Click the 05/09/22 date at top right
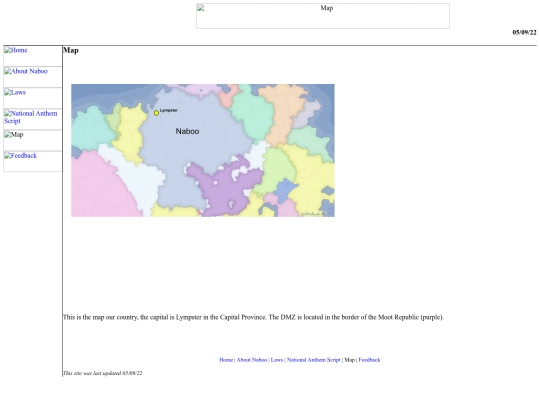 coord(525,32)
